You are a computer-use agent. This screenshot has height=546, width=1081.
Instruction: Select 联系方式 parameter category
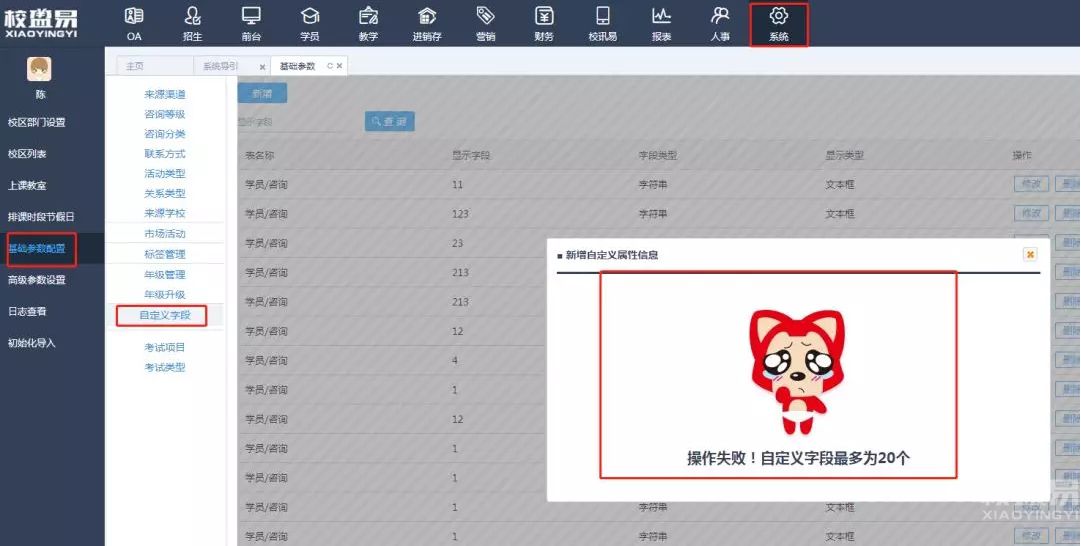click(x=165, y=154)
